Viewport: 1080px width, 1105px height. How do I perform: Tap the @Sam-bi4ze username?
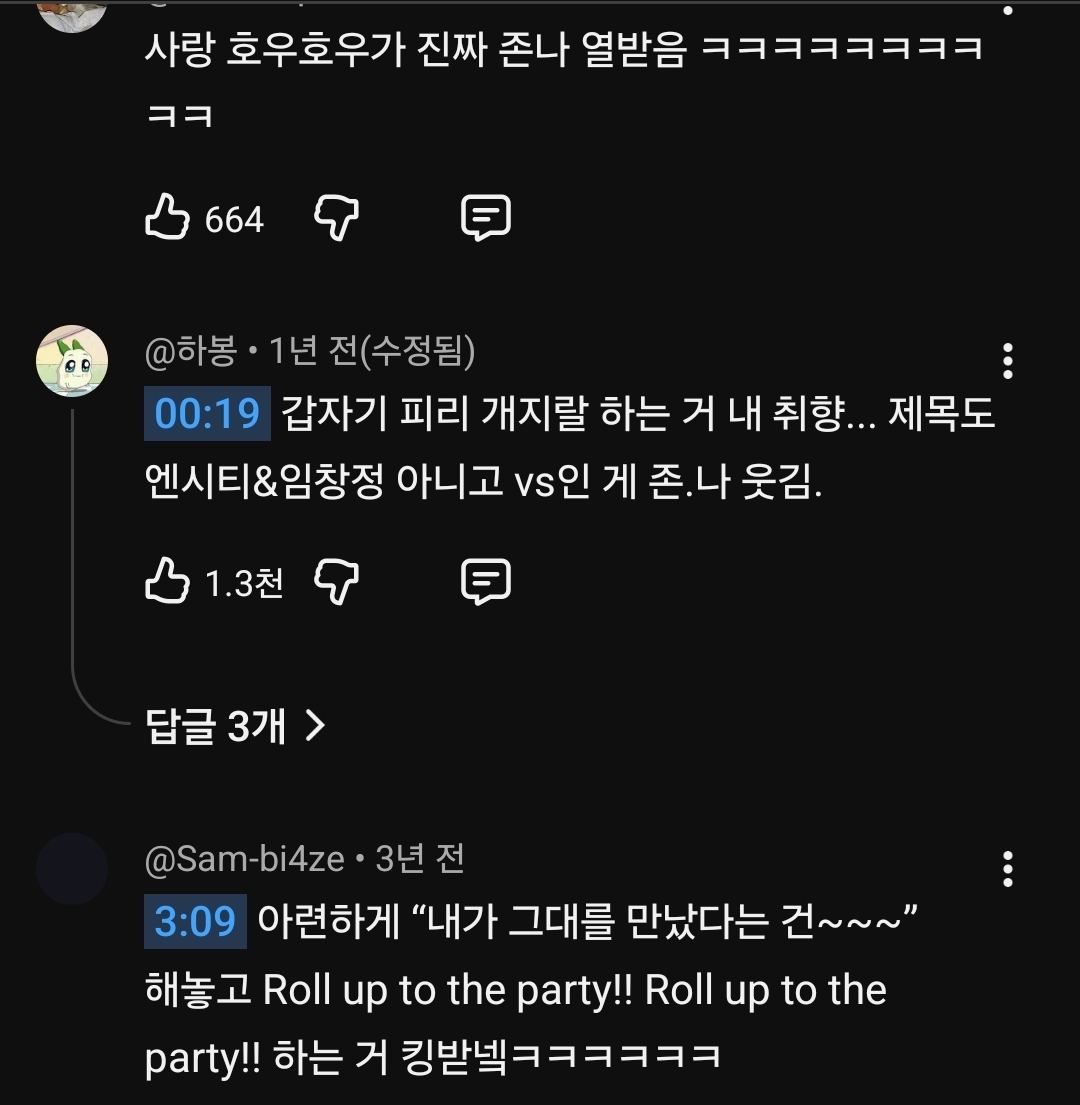[x=244, y=859]
